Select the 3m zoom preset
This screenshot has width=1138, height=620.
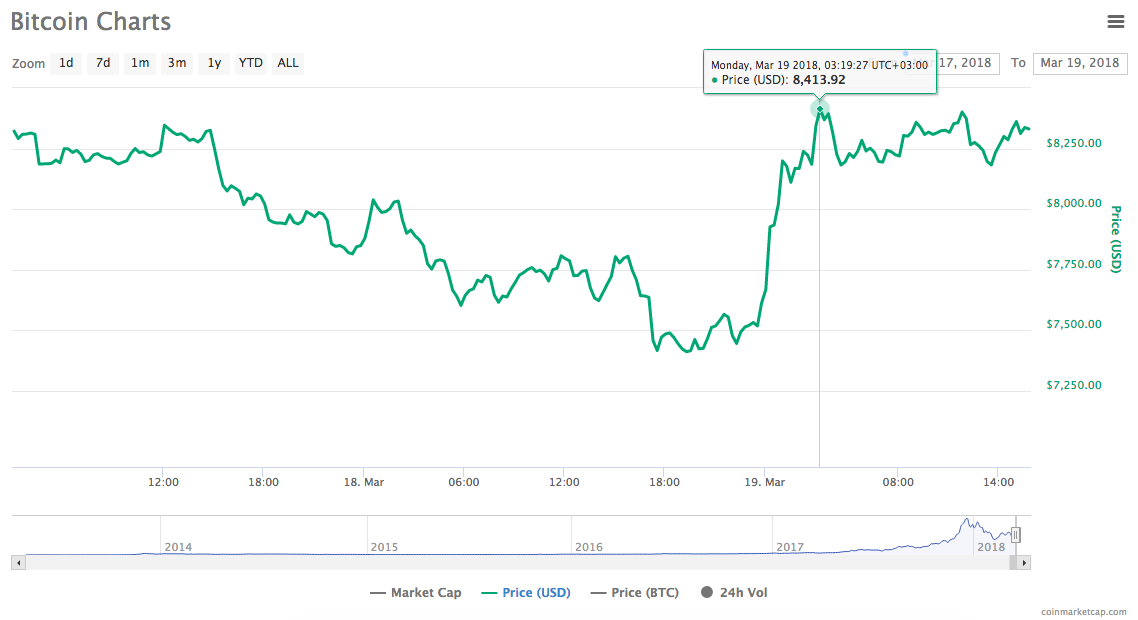tap(176, 63)
